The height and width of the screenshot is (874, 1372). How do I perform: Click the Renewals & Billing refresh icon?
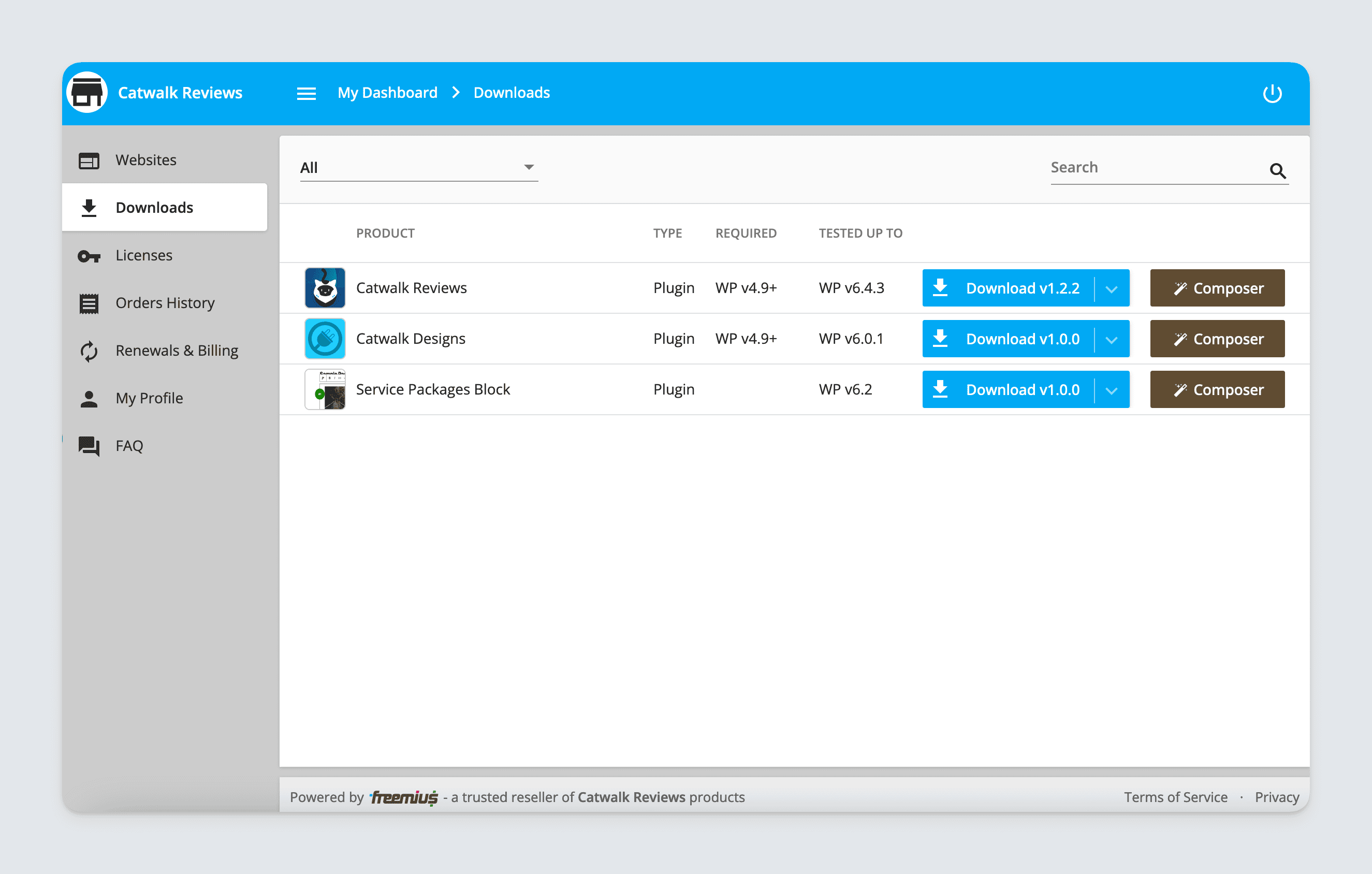coord(89,351)
